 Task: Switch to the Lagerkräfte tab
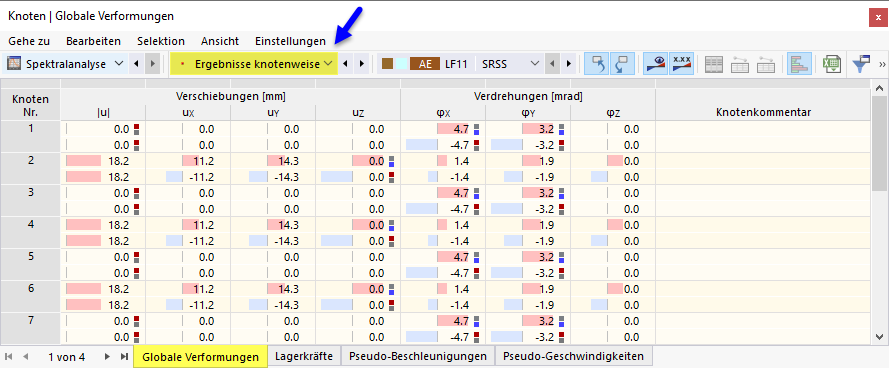coord(304,357)
